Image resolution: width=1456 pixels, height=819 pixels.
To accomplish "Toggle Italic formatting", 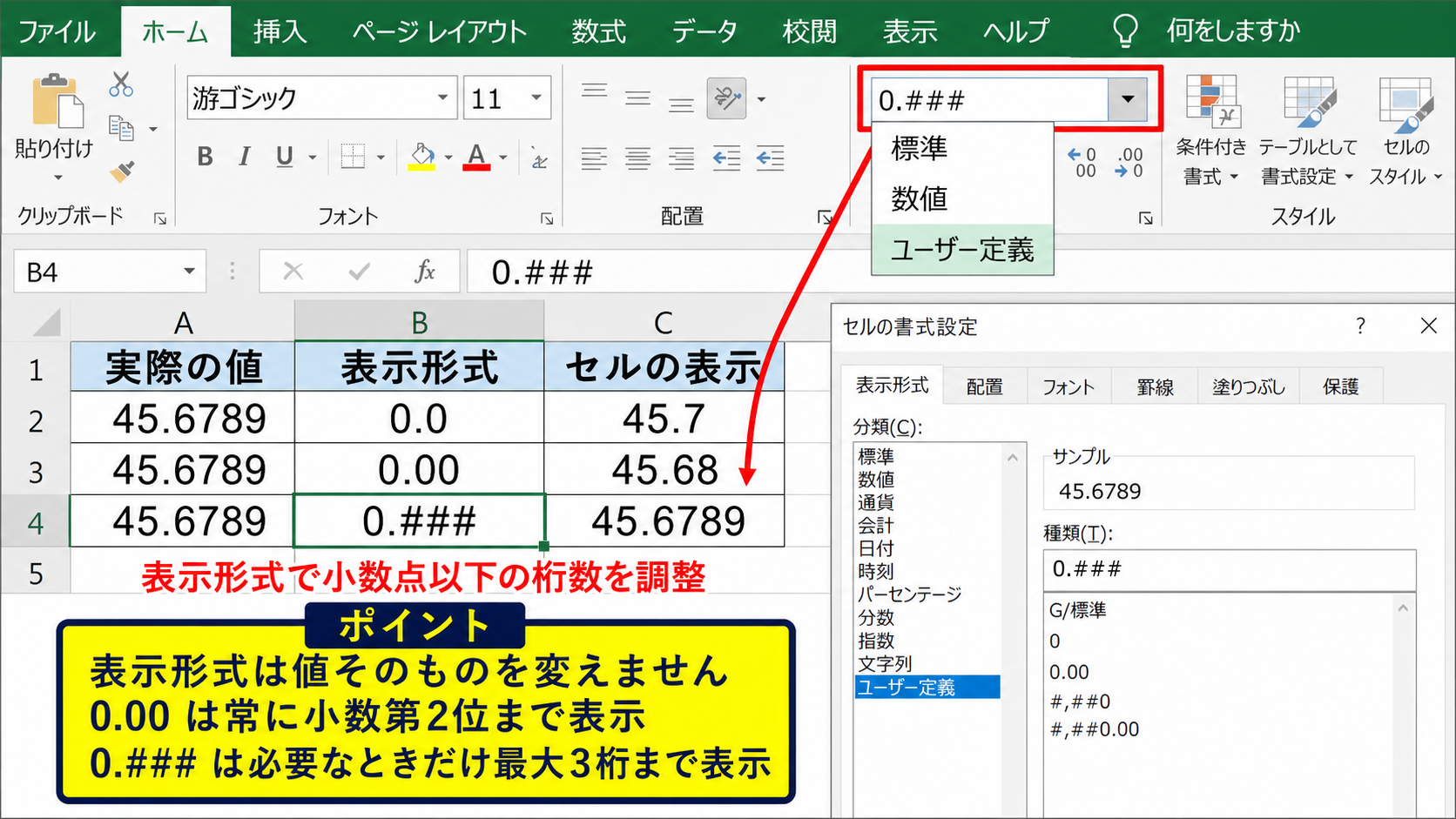I will (245, 157).
